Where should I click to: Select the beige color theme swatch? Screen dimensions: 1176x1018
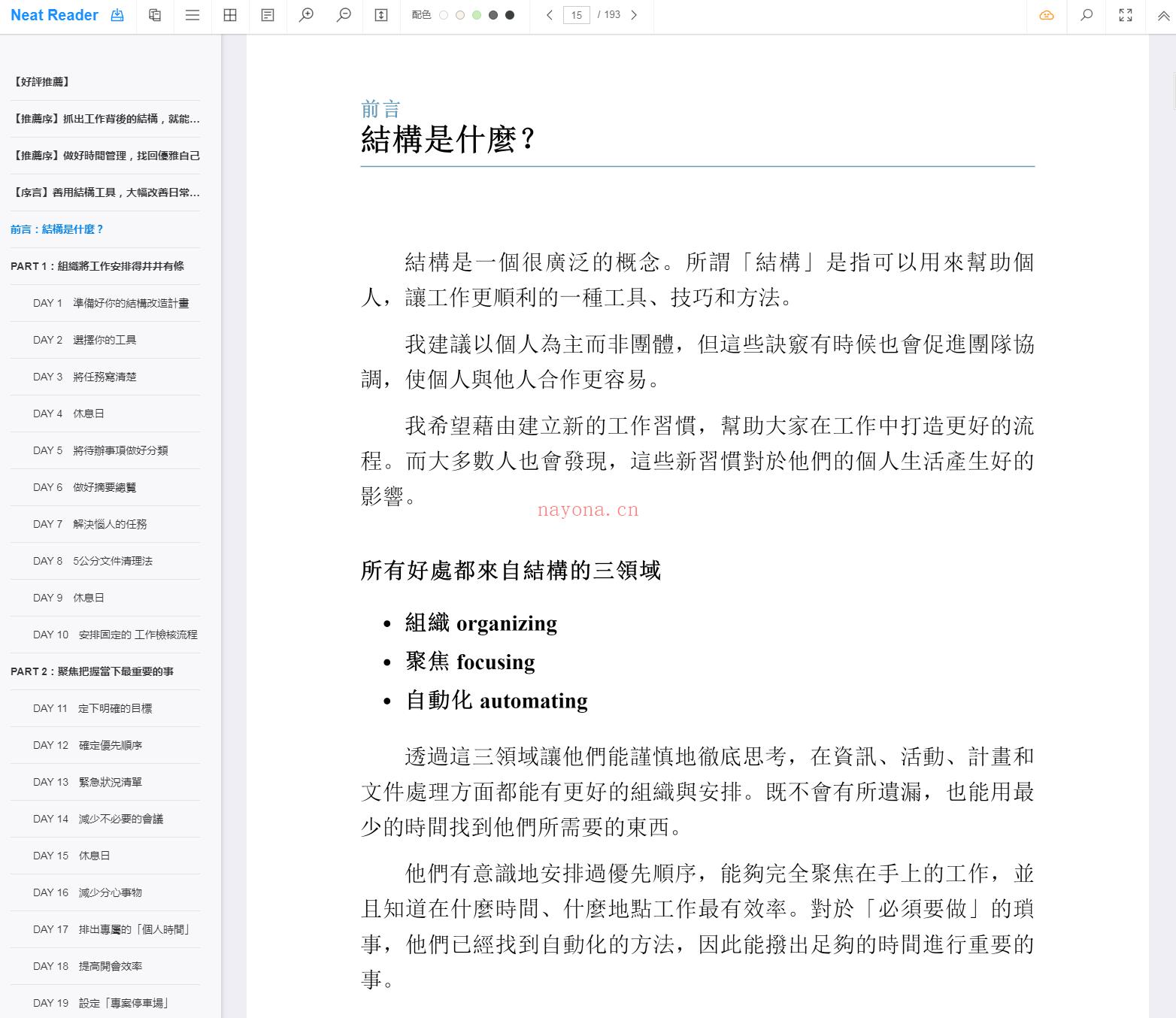(x=460, y=15)
